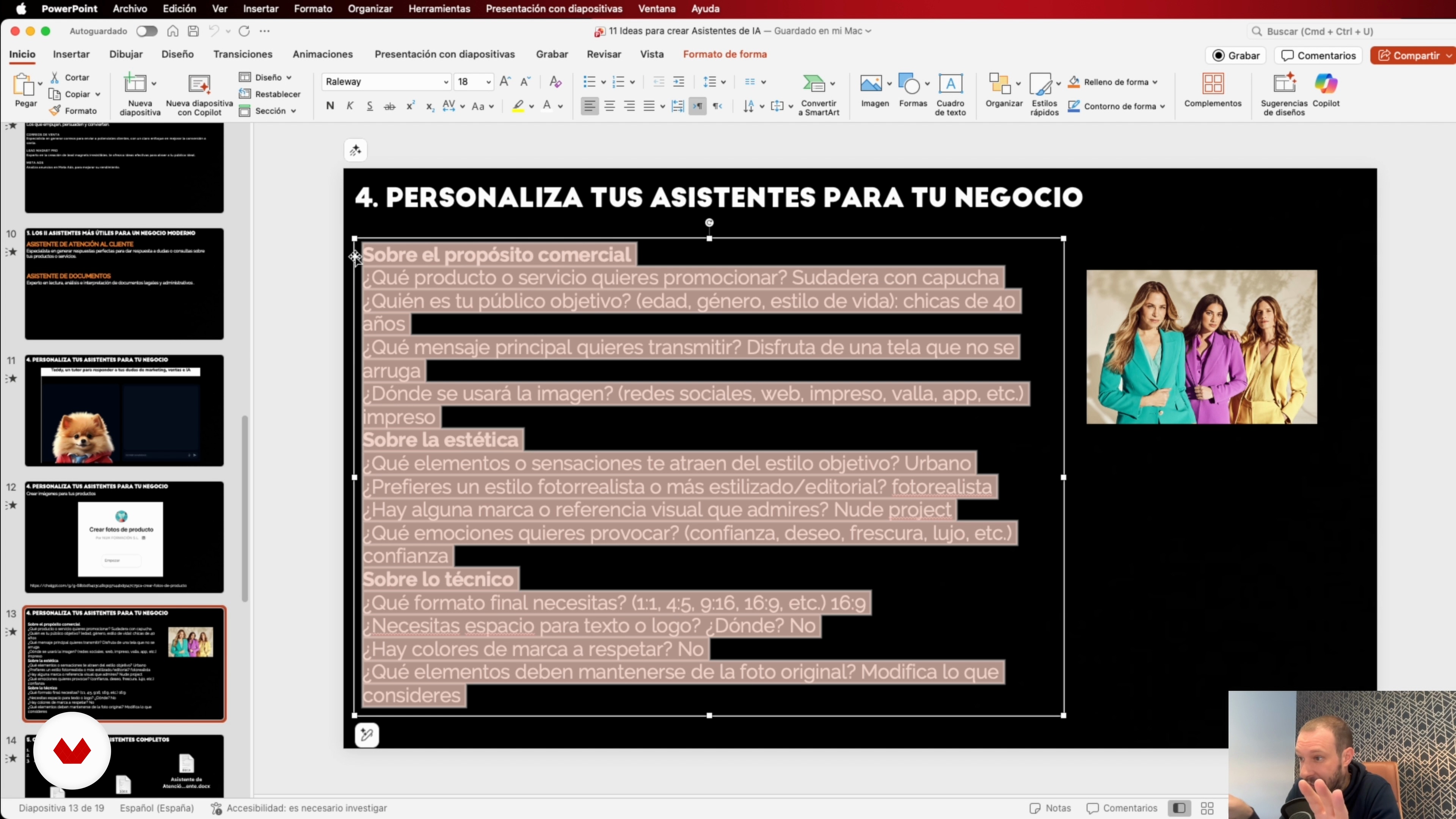Image resolution: width=1456 pixels, height=819 pixels.
Task: Select slide 12 thumbnail Crear fotos de producto
Action: coord(124,537)
